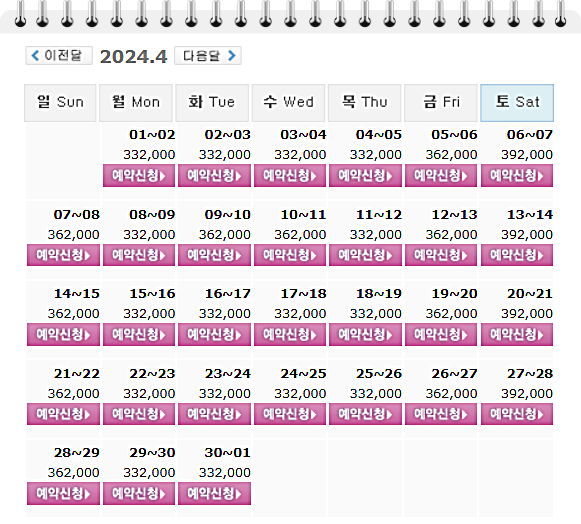
Task: Click the 362,000 price under 10~11
Action: [300, 235]
